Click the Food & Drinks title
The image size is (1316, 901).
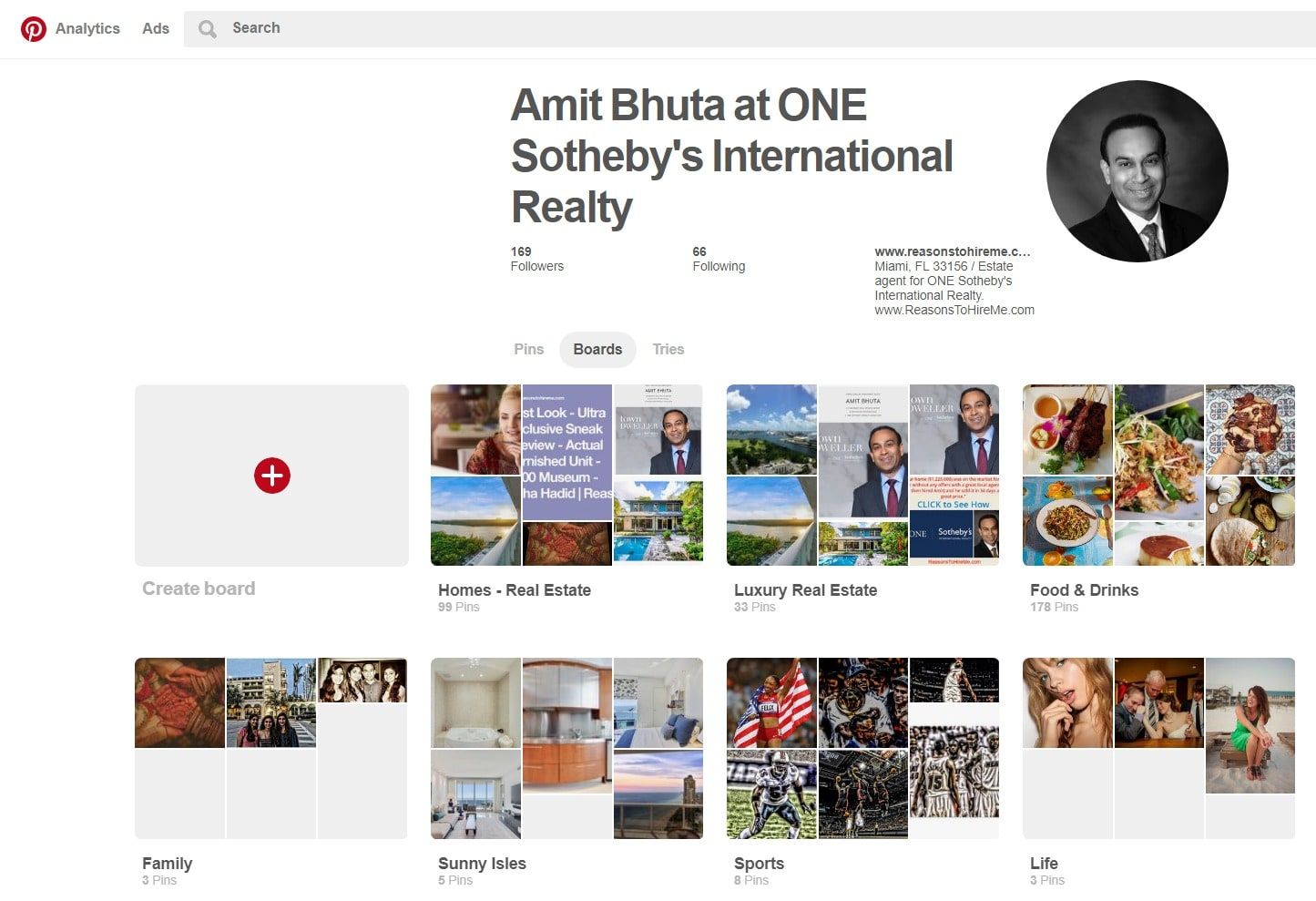(x=1085, y=590)
